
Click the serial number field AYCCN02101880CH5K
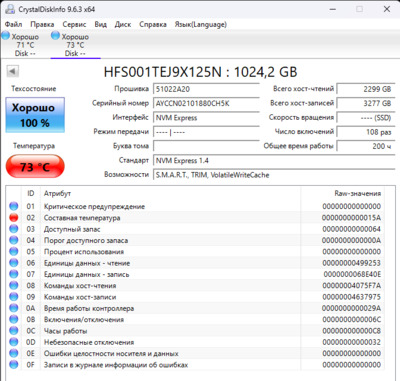pyautogui.click(x=206, y=103)
